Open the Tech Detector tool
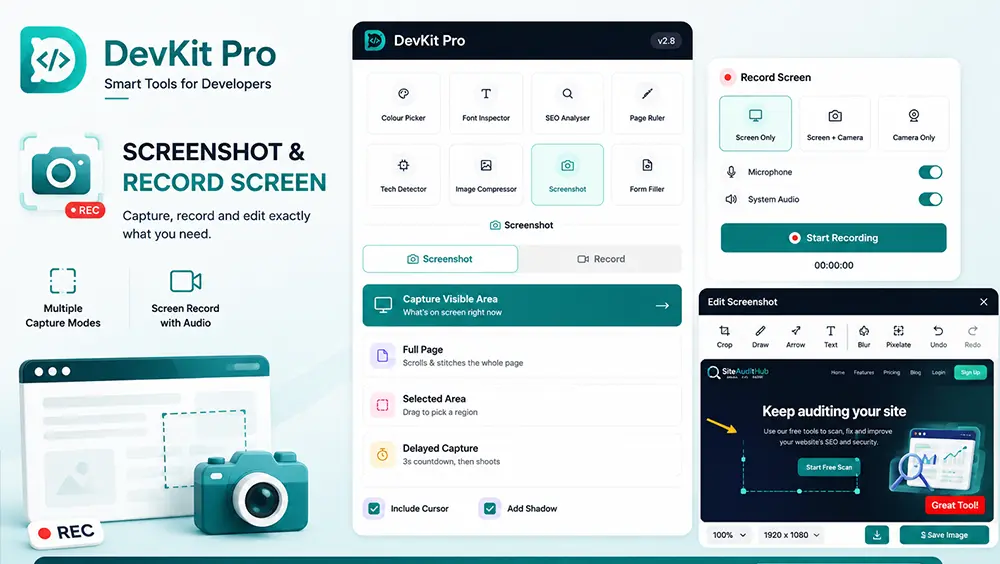The image size is (1000, 564). (x=403, y=175)
